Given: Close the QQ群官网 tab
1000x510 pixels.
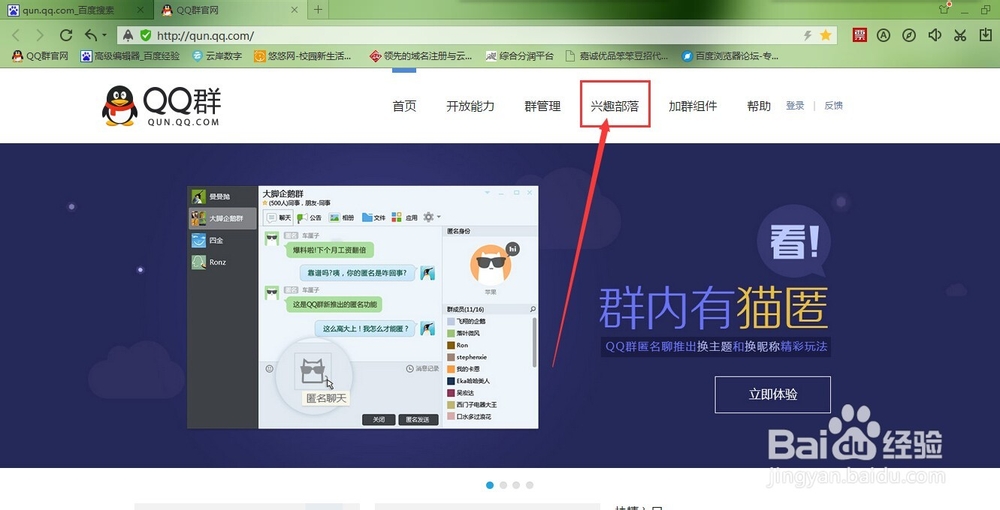Looking at the screenshot, I should point(294,10).
